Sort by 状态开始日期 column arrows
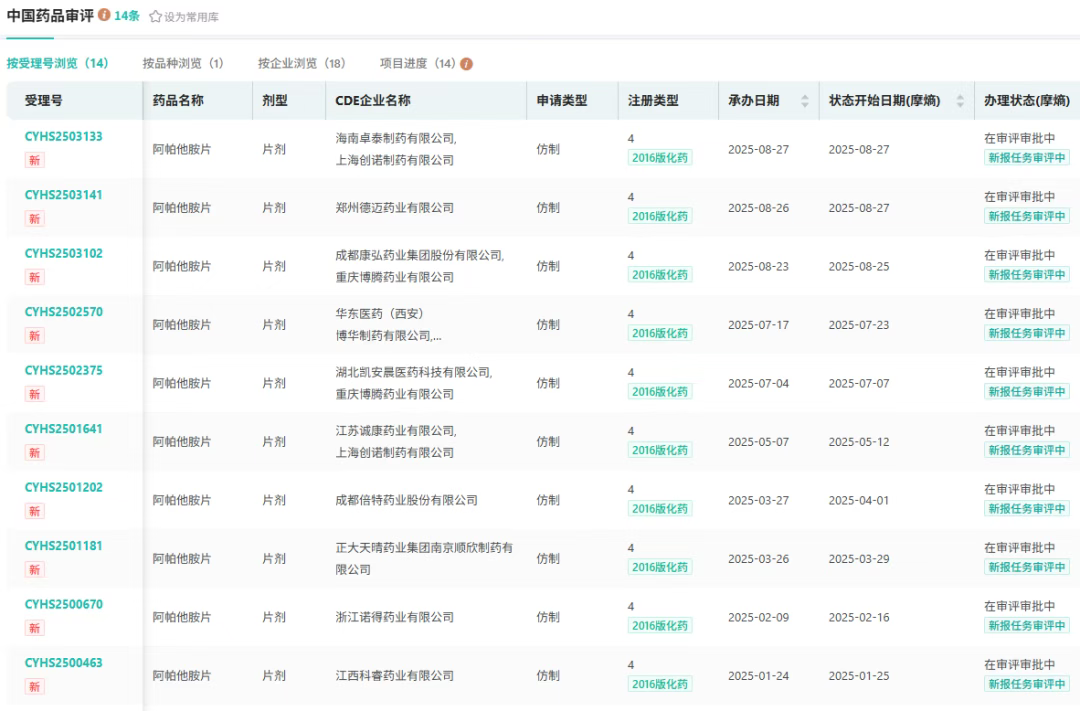 pos(960,101)
